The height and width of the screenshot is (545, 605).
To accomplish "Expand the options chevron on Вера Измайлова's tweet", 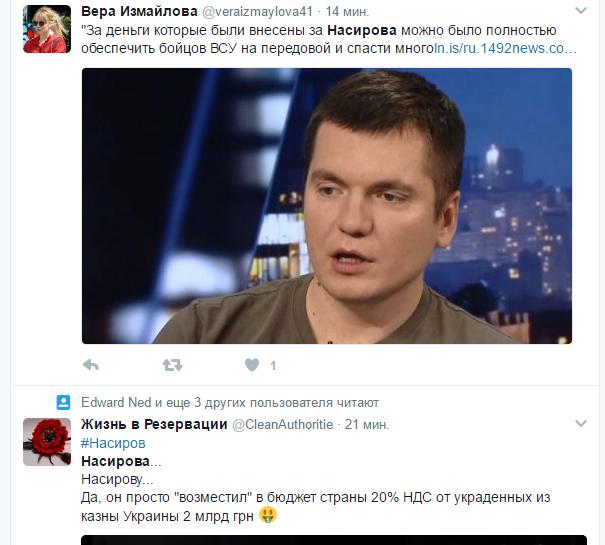I will click(581, 11).
